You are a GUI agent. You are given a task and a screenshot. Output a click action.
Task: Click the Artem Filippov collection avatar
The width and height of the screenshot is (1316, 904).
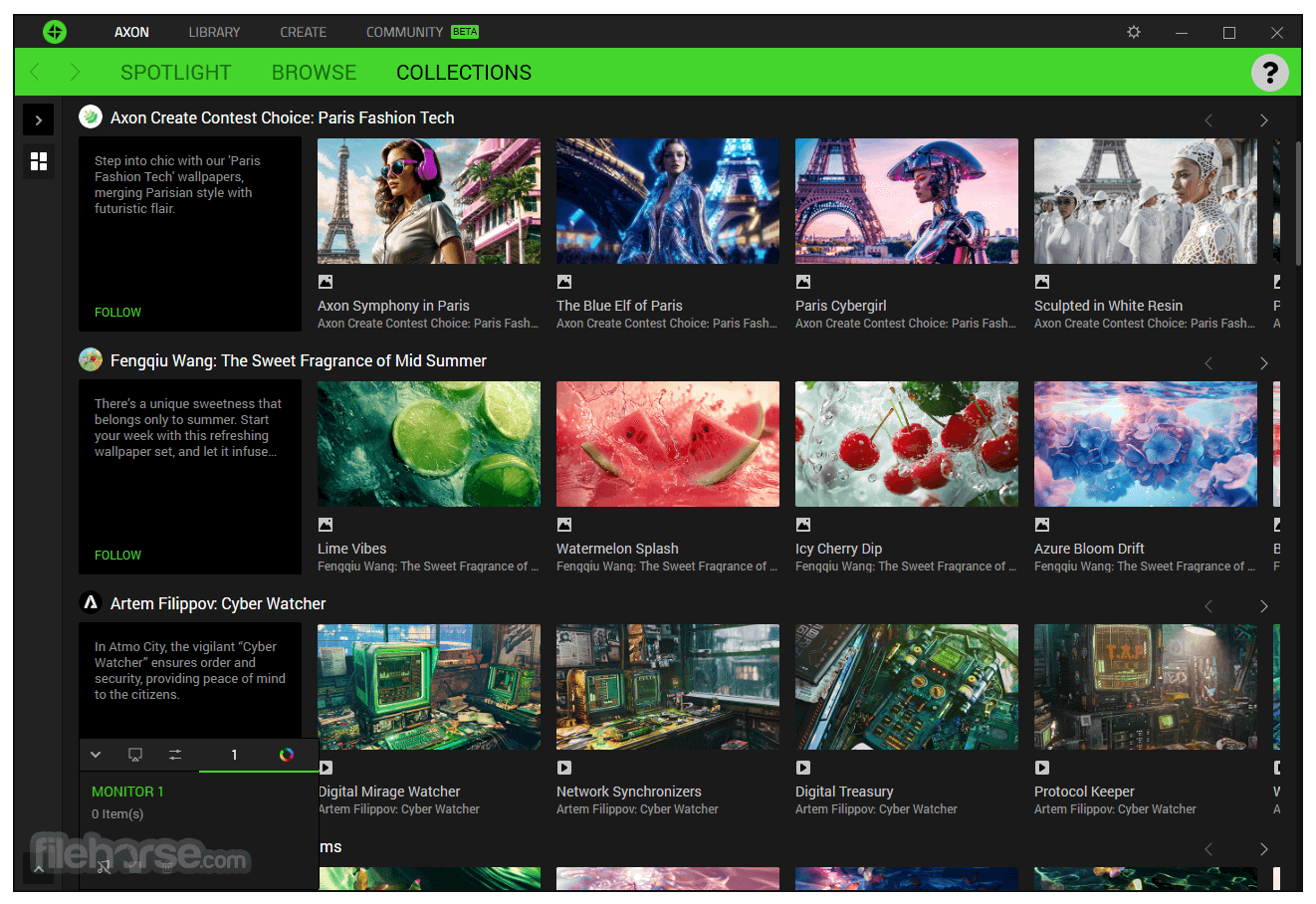click(91, 602)
